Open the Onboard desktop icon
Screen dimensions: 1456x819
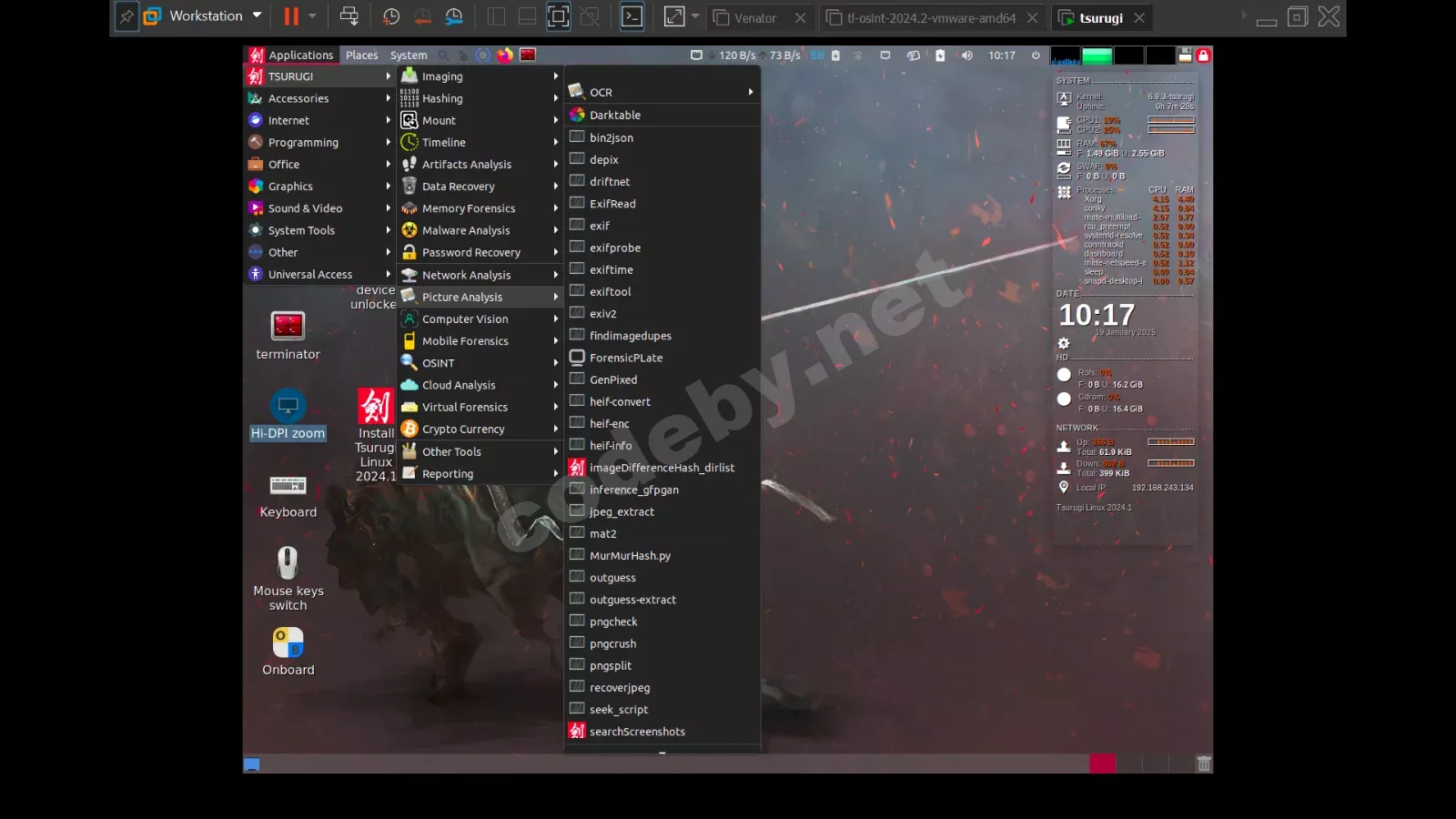coord(288,652)
